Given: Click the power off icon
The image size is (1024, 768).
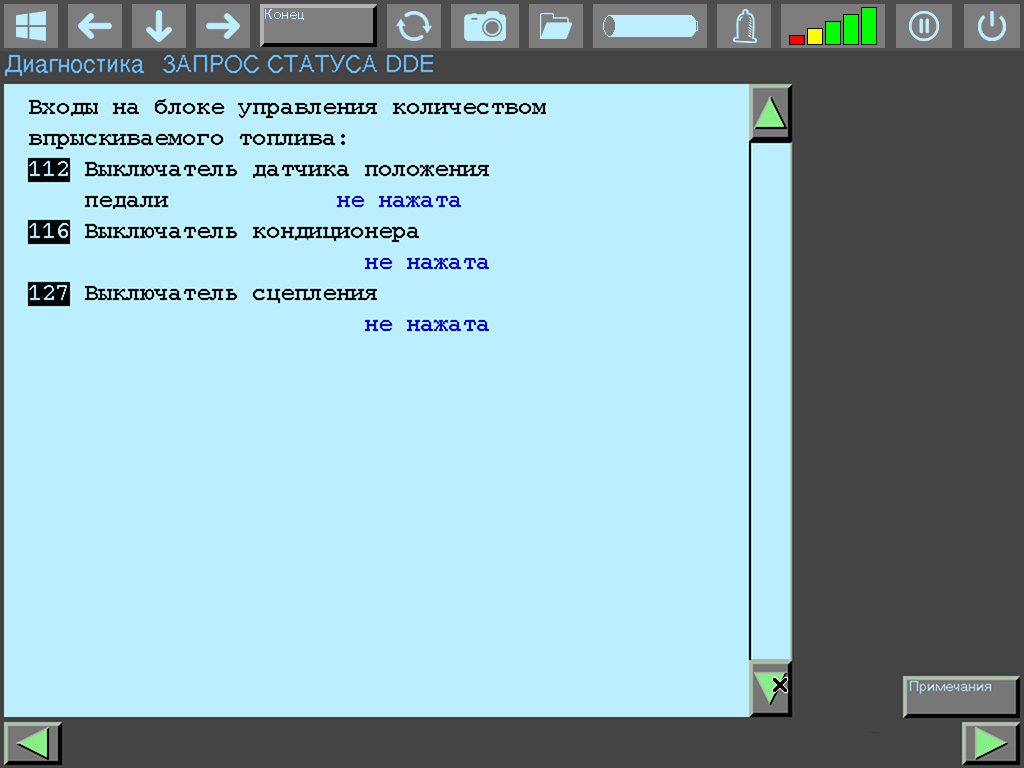Looking at the screenshot, I should pyautogui.click(x=991, y=25).
